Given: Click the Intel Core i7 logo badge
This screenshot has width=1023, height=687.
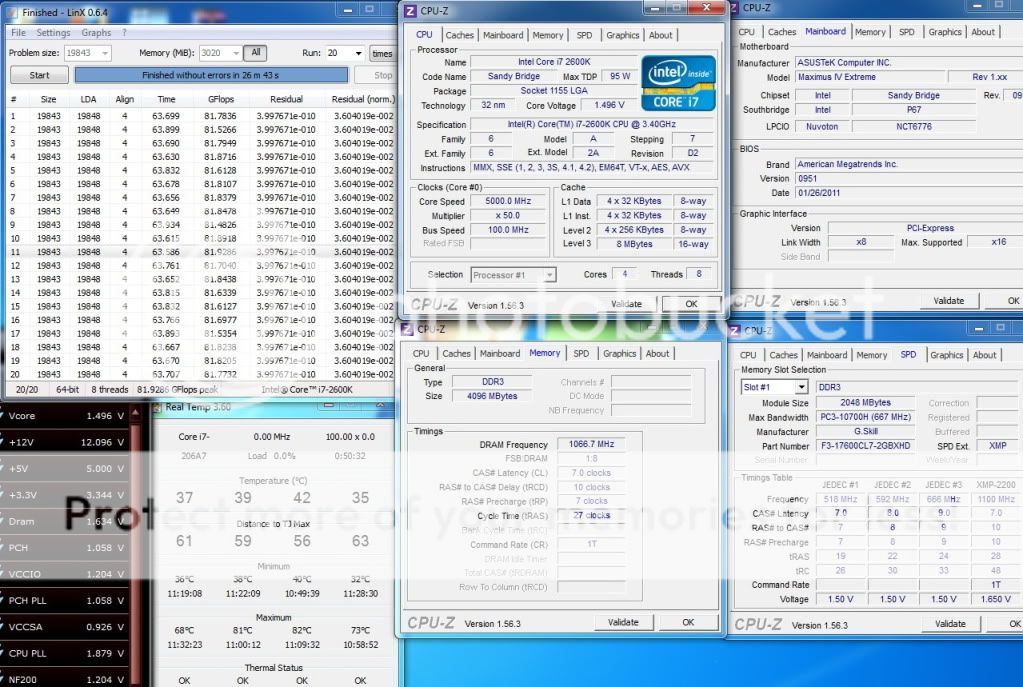Looking at the screenshot, I should [678, 84].
